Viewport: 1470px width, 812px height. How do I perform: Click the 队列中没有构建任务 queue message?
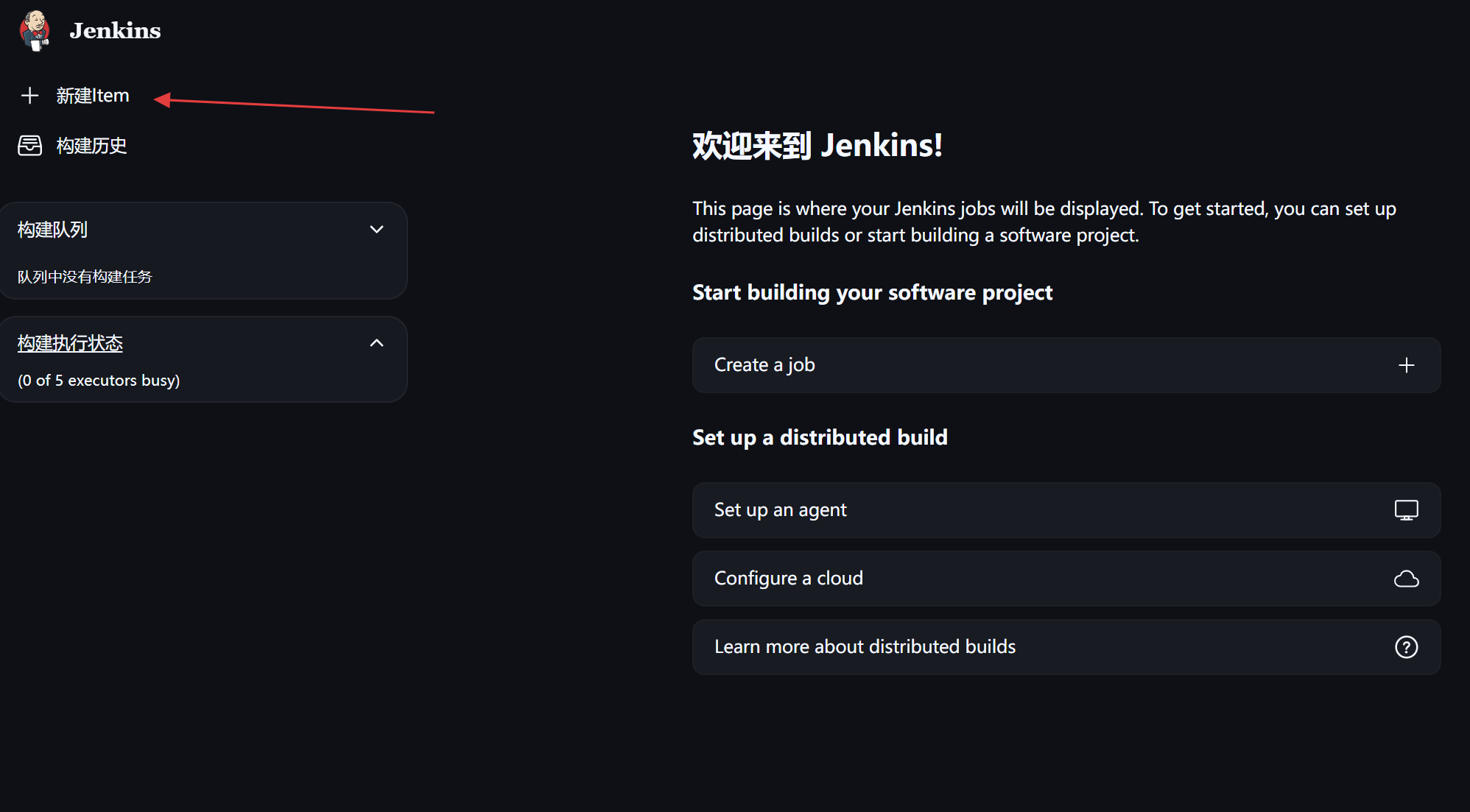(85, 277)
